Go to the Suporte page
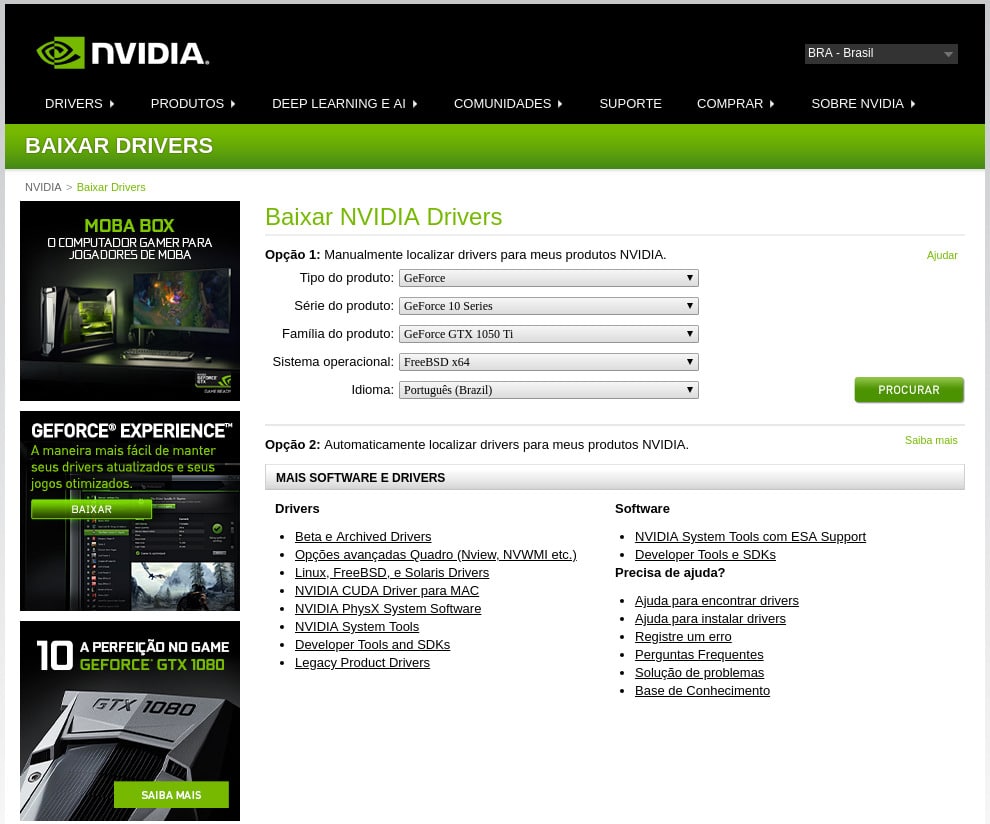Viewport: 990px width, 824px height. 630,104
